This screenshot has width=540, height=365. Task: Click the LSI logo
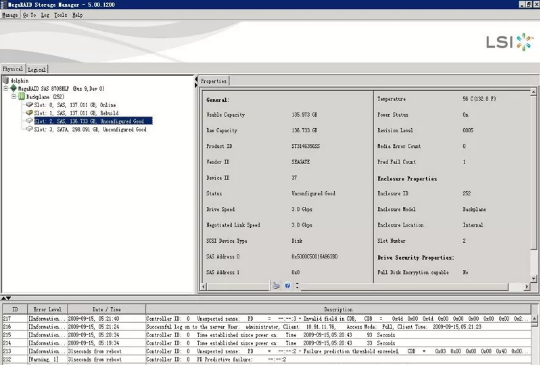tap(510, 42)
